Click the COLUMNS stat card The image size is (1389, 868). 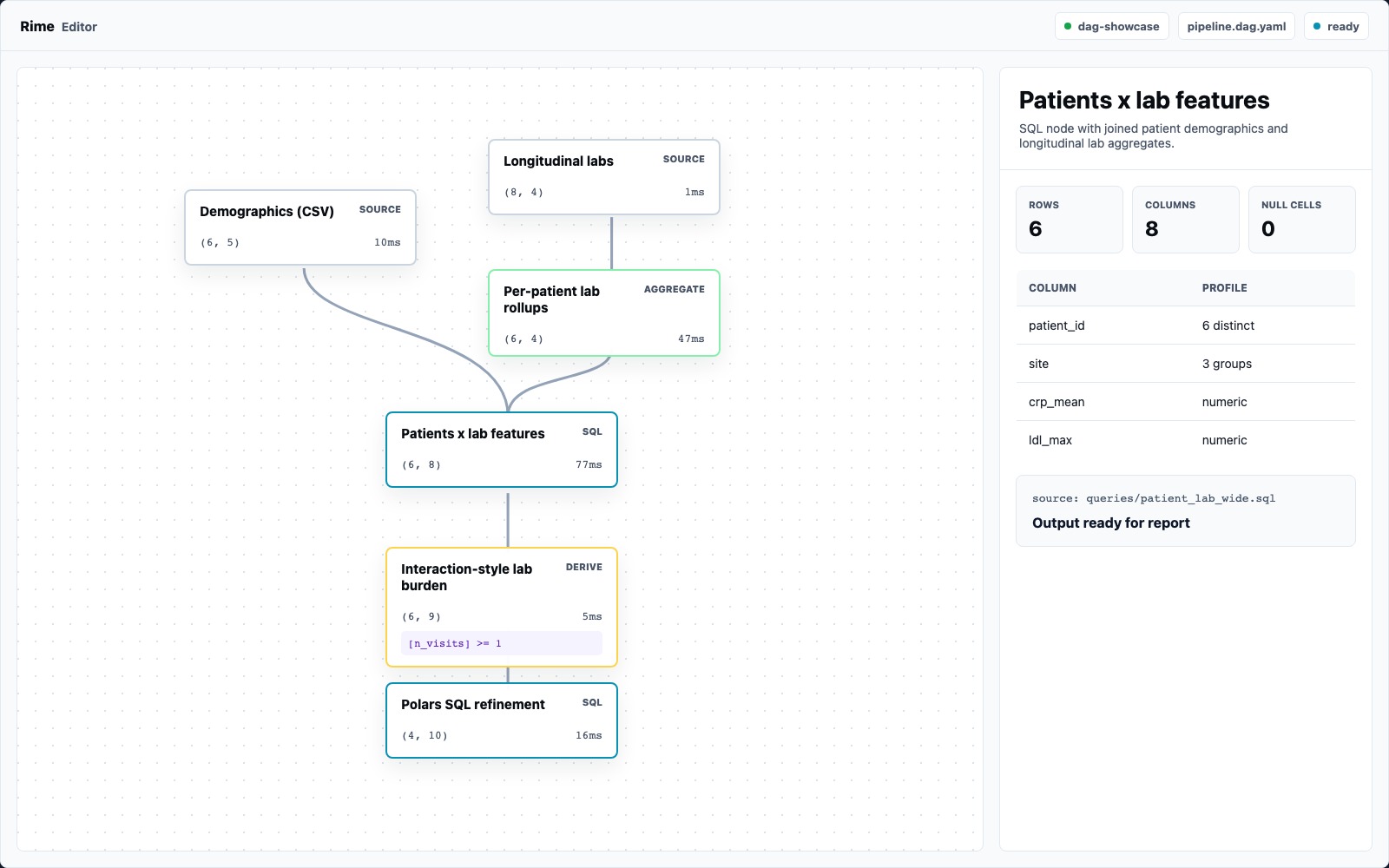click(1186, 220)
